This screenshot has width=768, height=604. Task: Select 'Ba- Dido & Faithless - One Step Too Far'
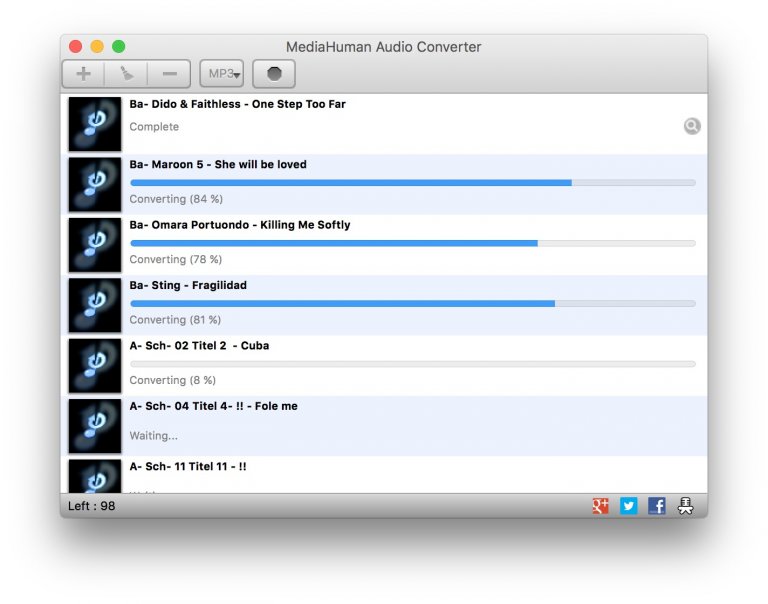[x=238, y=104]
